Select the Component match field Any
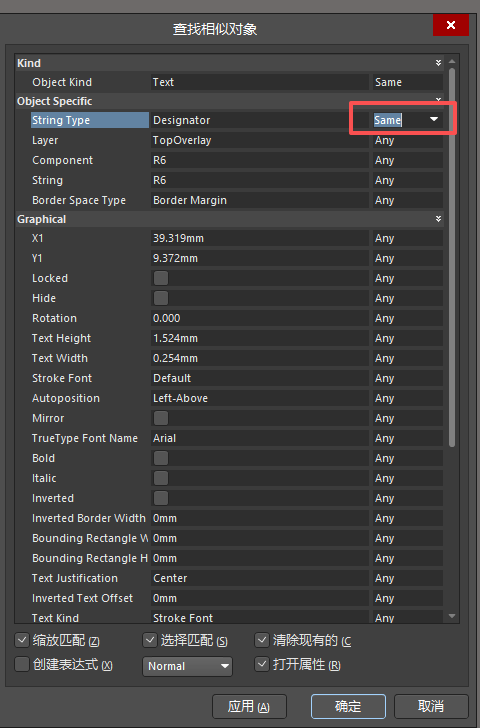 (x=408, y=160)
